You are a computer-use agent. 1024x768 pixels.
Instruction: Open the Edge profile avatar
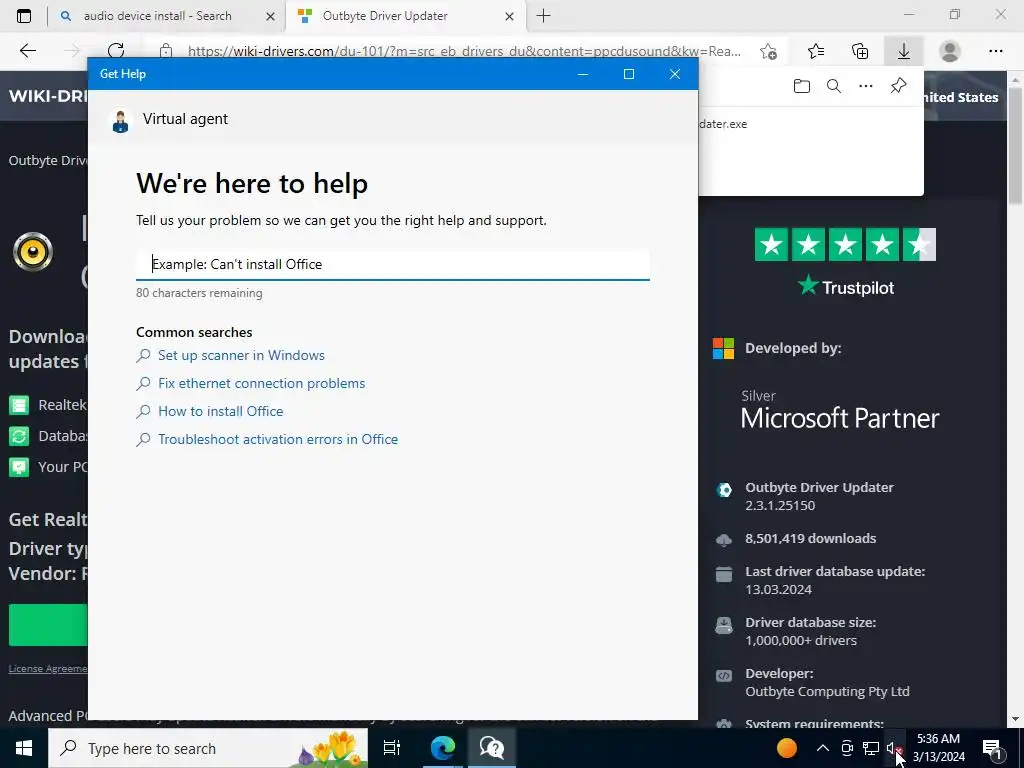950,51
